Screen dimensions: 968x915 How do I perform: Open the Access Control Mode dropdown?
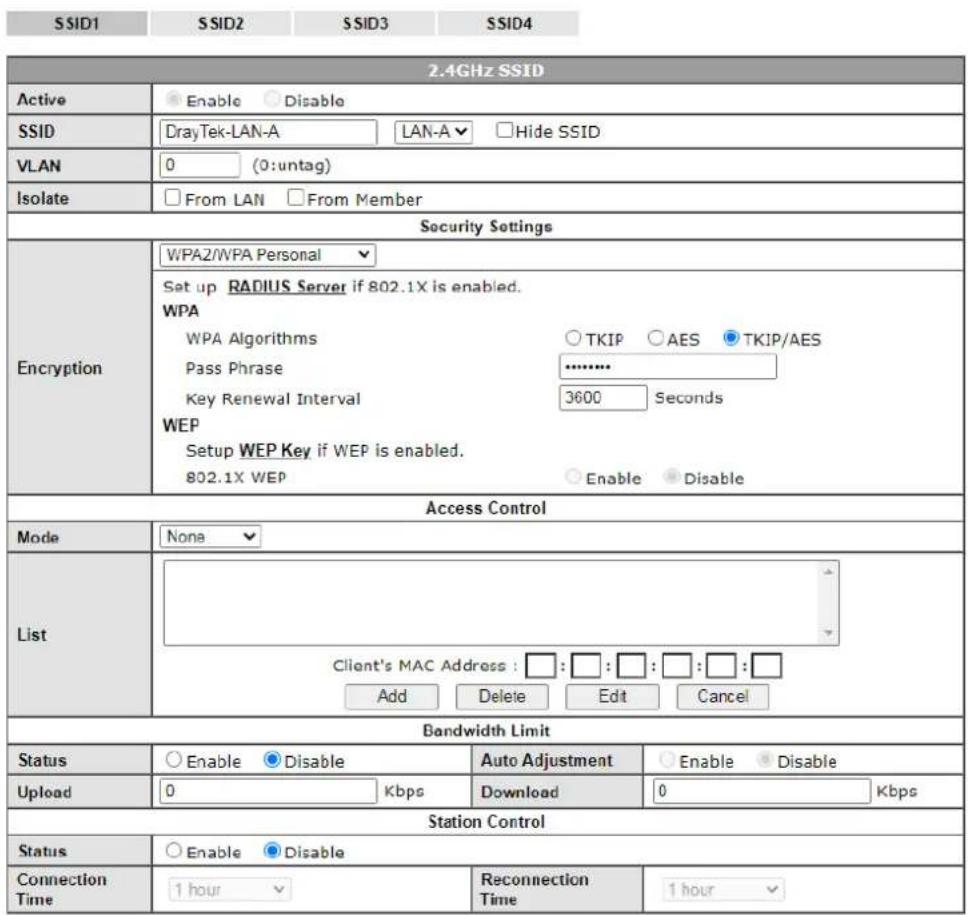(x=210, y=537)
